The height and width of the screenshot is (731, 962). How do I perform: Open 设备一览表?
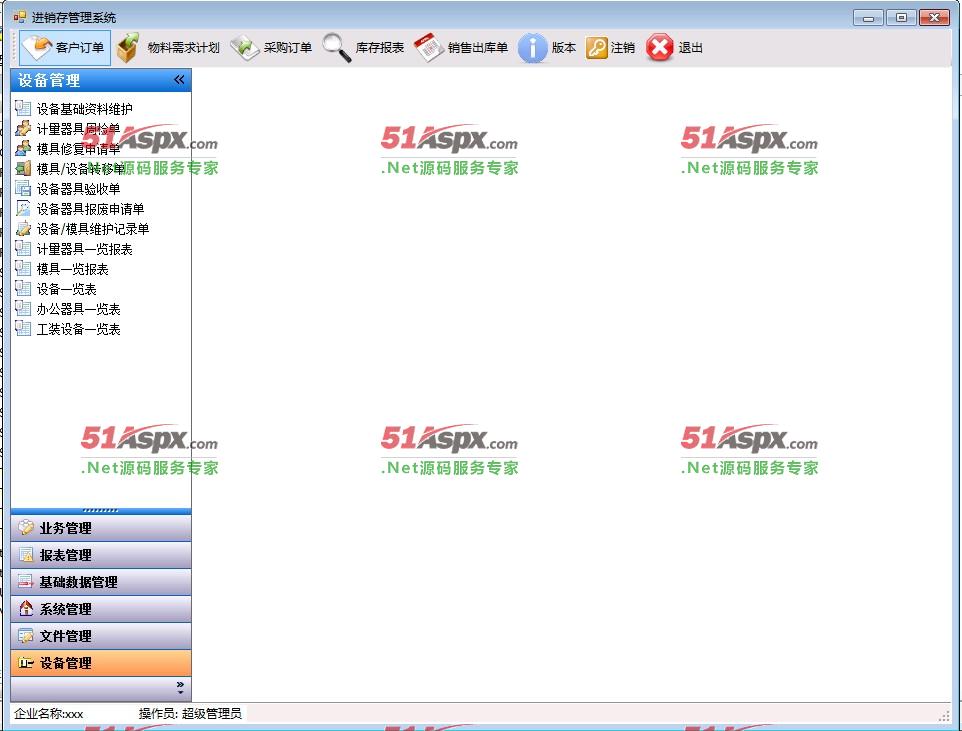tap(67, 289)
